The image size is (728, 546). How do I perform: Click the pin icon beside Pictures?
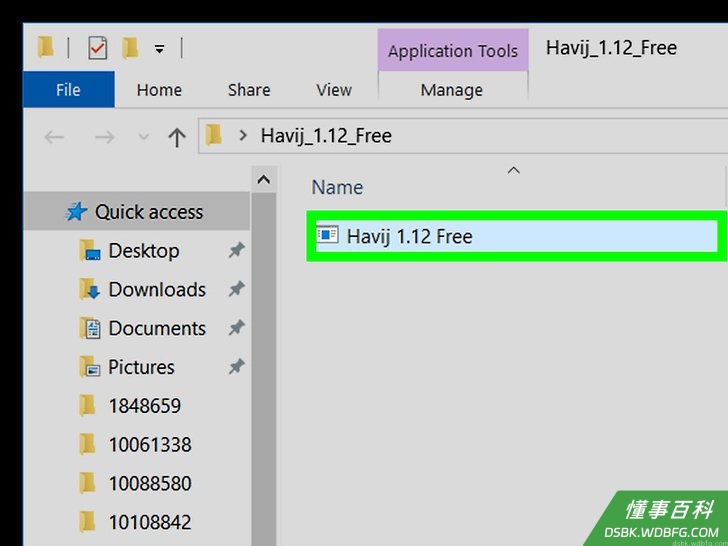(x=236, y=368)
